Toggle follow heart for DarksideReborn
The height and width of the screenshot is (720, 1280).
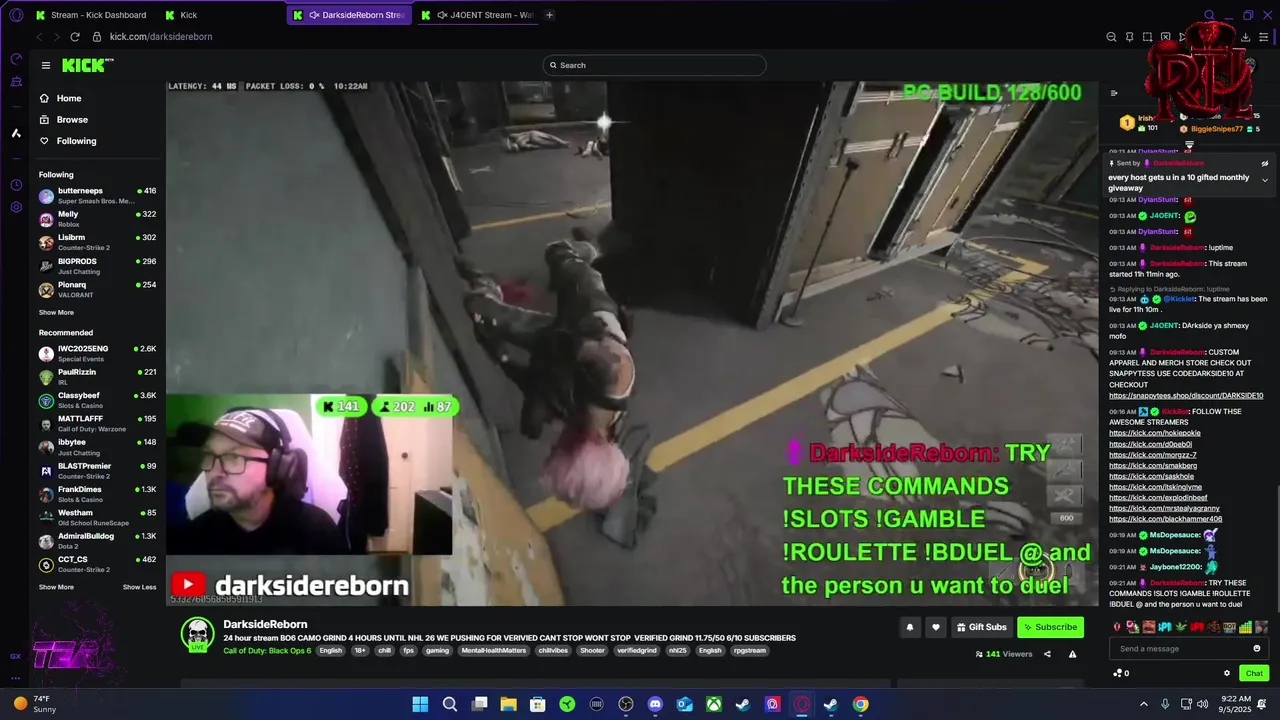[x=936, y=627]
